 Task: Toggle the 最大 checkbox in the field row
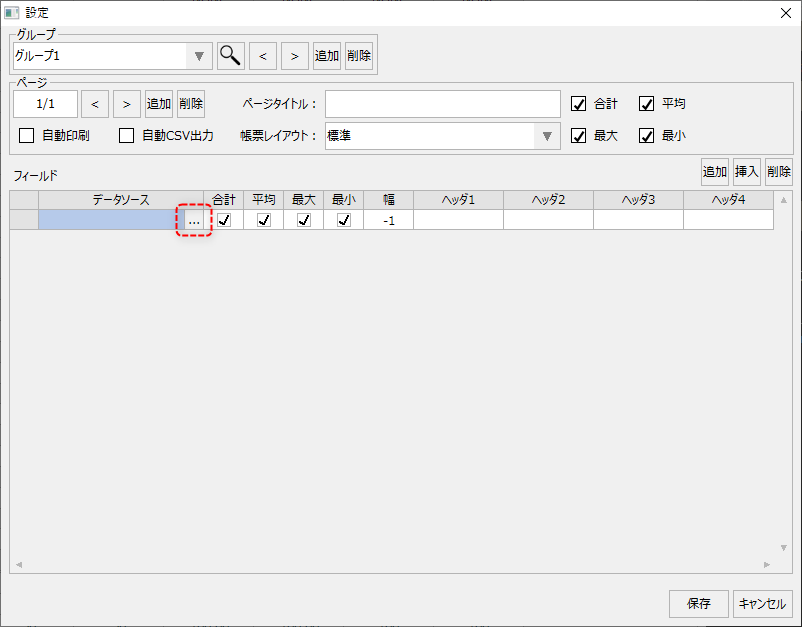304,220
